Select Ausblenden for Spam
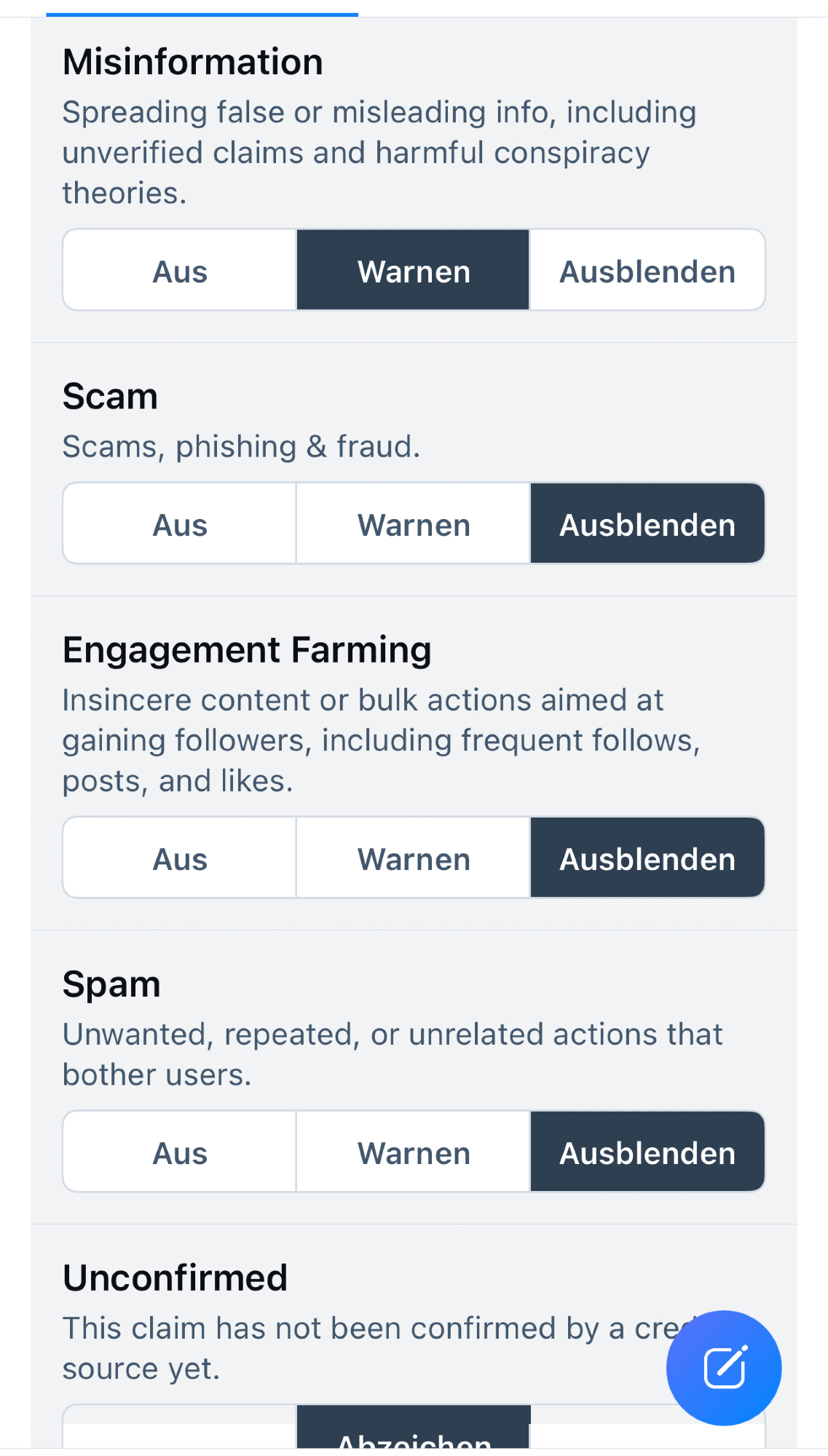The width and height of the screenshot is (828, 1456). [647, 1152]
